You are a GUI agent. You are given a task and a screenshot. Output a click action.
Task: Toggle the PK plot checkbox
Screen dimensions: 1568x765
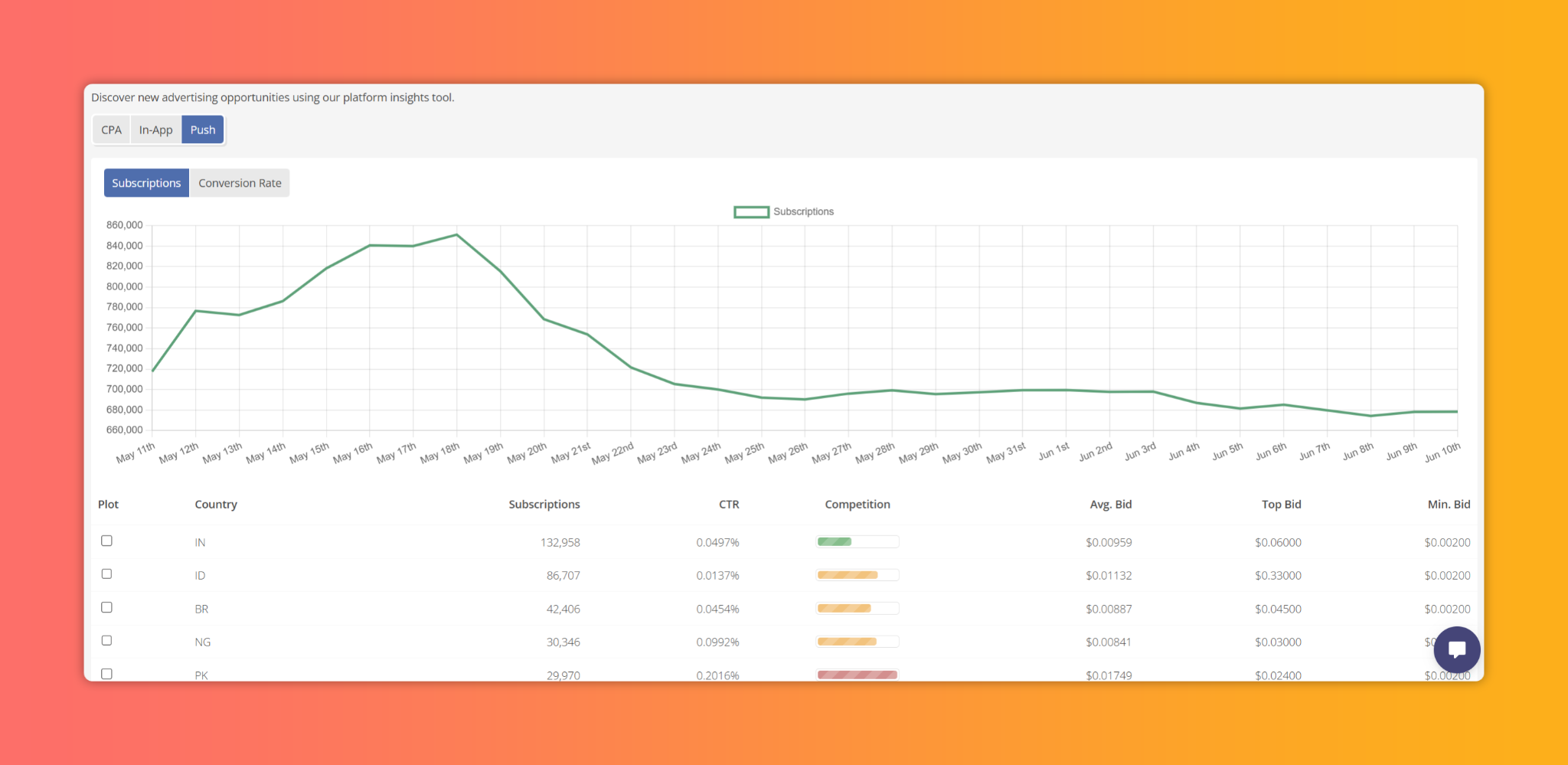pyautogui.click(x=106, y=674)
